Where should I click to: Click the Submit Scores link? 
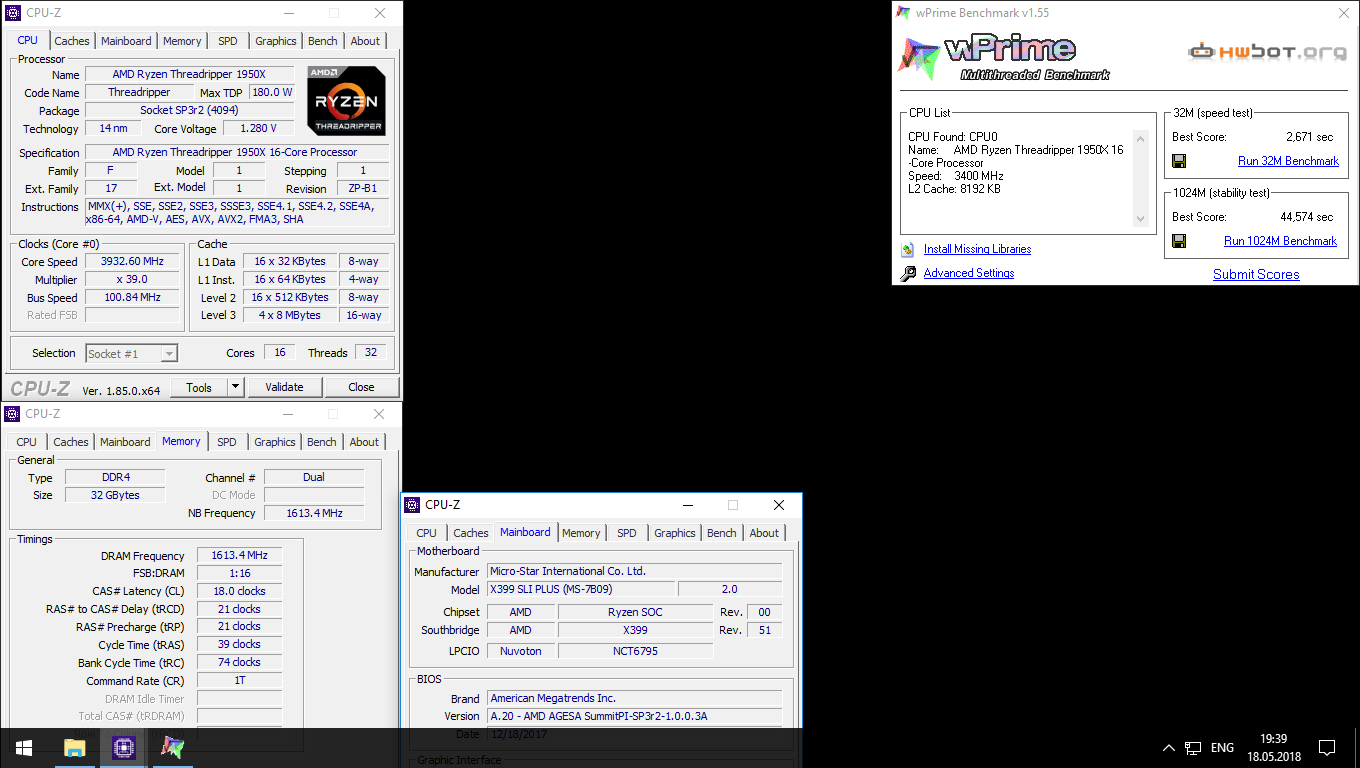tap(1256, 274)
